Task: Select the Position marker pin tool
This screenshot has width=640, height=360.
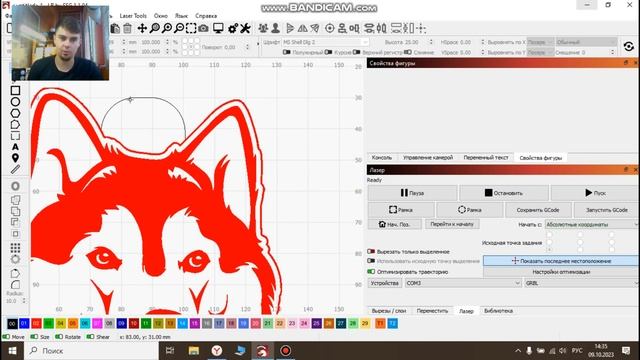Action: click(15, 158)
